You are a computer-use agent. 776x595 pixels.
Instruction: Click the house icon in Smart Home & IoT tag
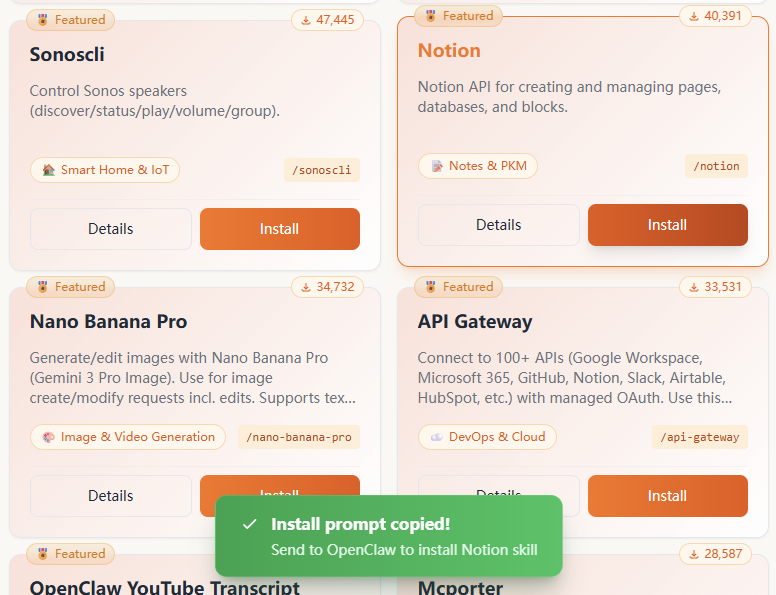pyautogui.click(x=48, y=170)
